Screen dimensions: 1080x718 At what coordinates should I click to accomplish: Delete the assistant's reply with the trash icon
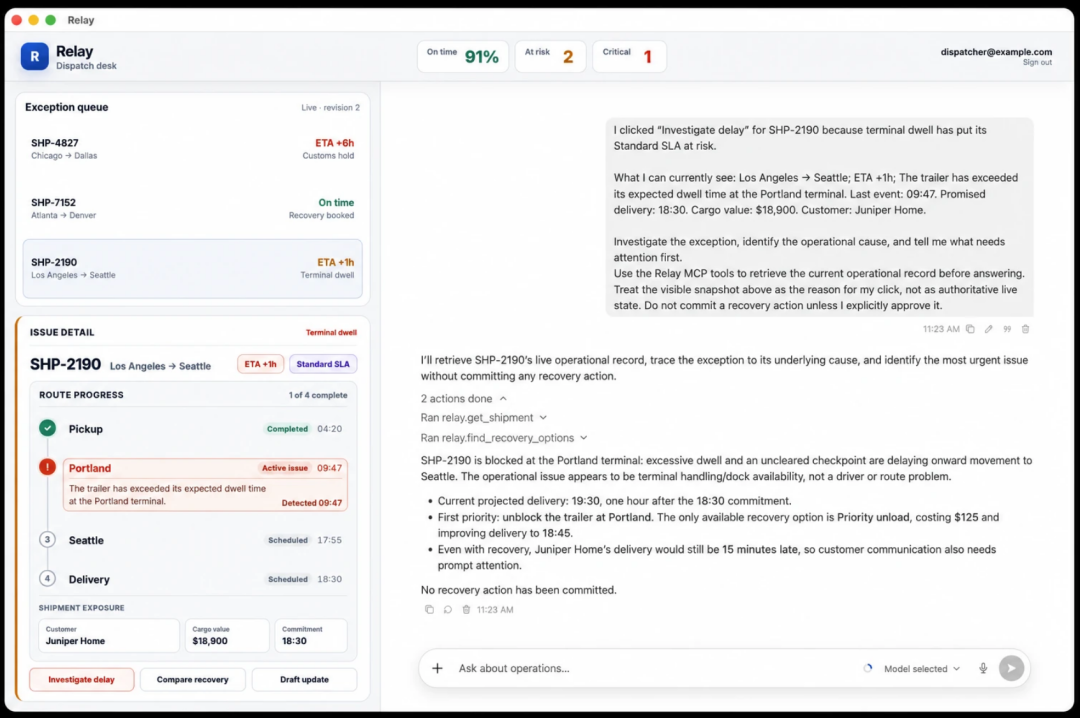[x=466, y=610]
